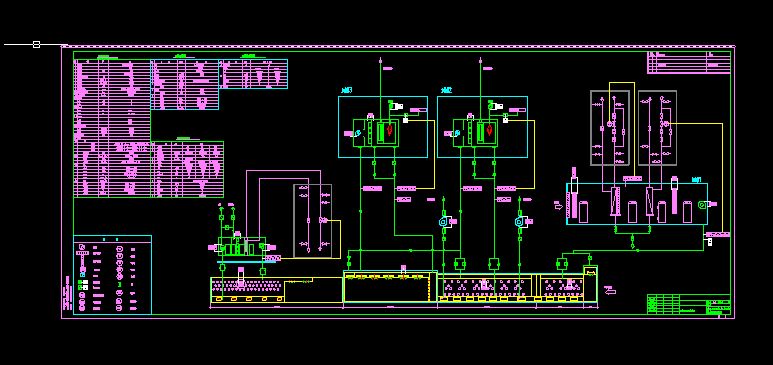Click the legend box at bottom left
This screenshot has height=365, width=773.
coord(112,275)
